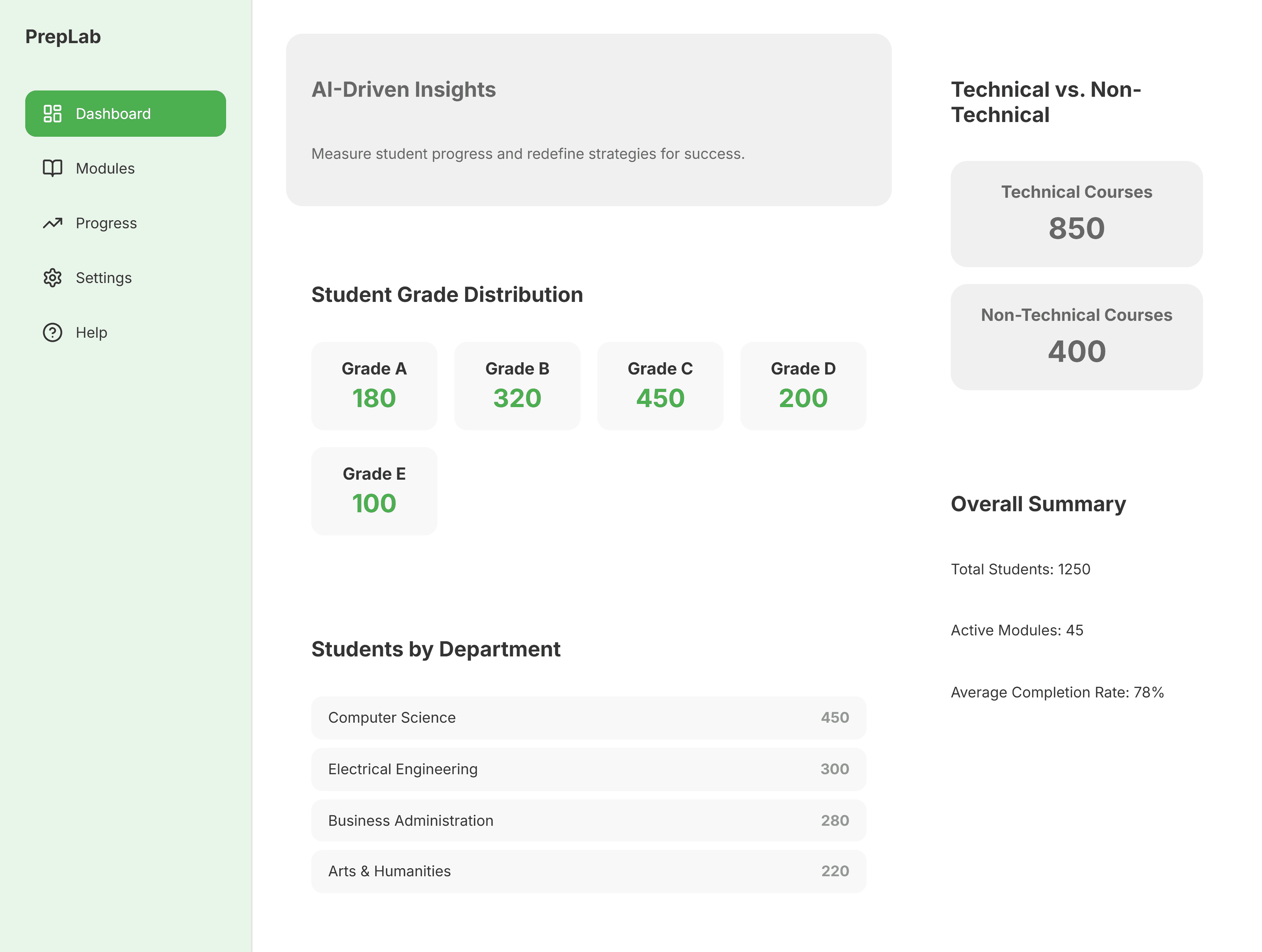The image size is (1262, 952).
Task: Open the Business Administration row
Action: click(588, 820)
